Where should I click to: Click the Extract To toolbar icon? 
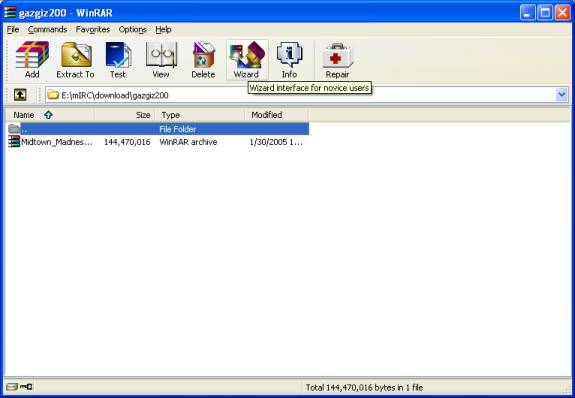click(76, 60)
